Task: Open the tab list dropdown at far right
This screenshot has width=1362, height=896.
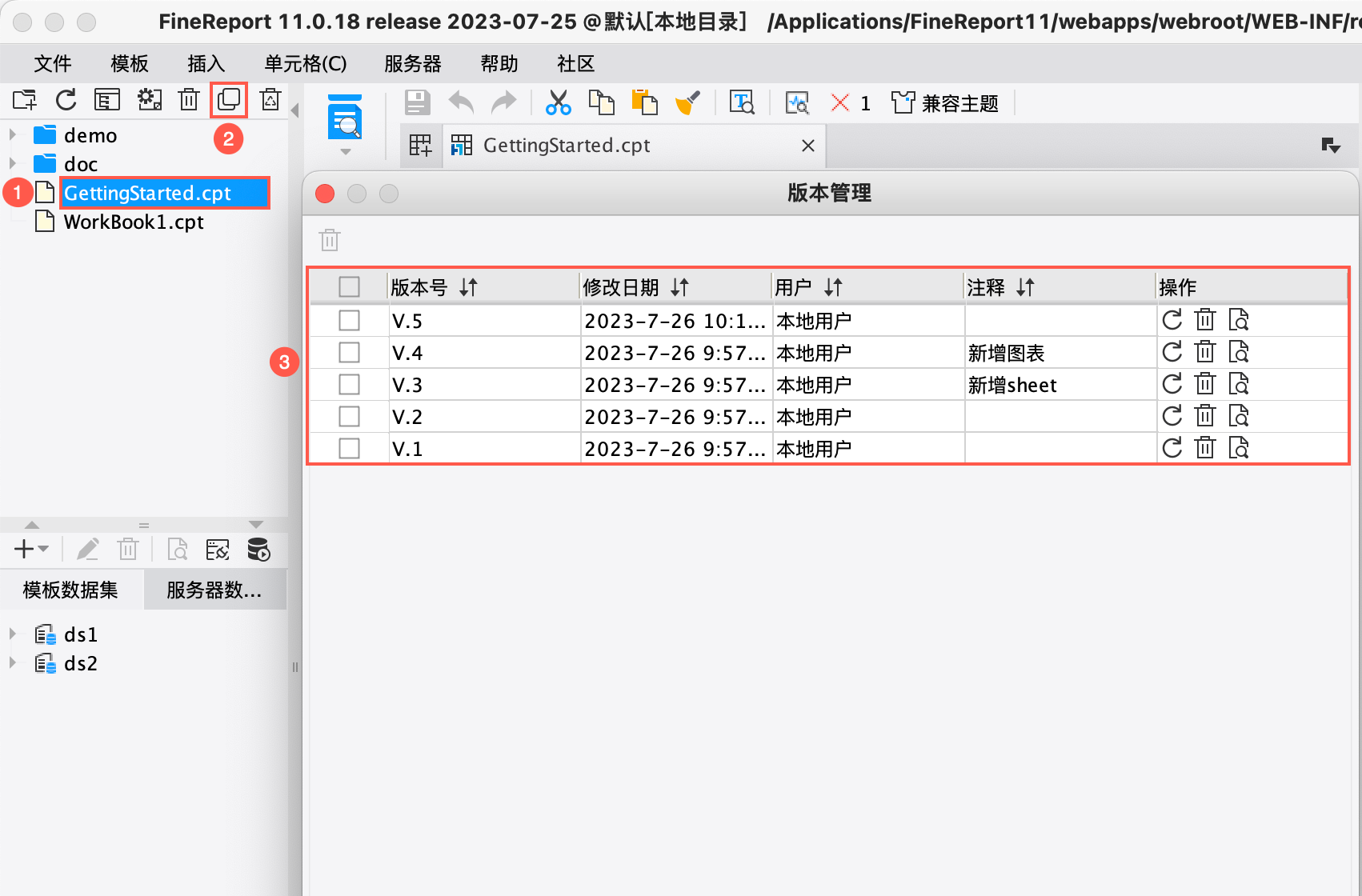Action: [1331, 146]
